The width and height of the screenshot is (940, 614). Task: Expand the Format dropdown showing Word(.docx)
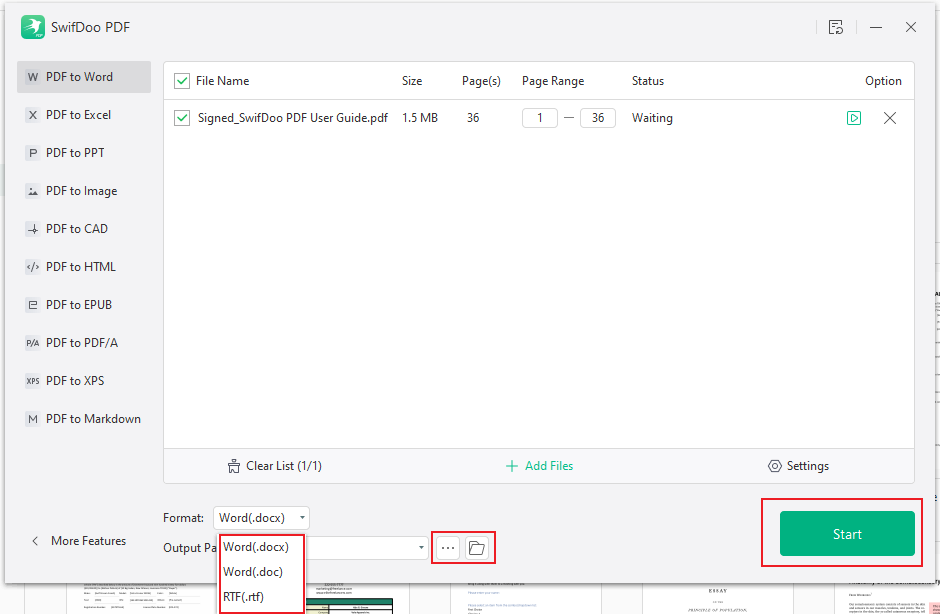261,517
